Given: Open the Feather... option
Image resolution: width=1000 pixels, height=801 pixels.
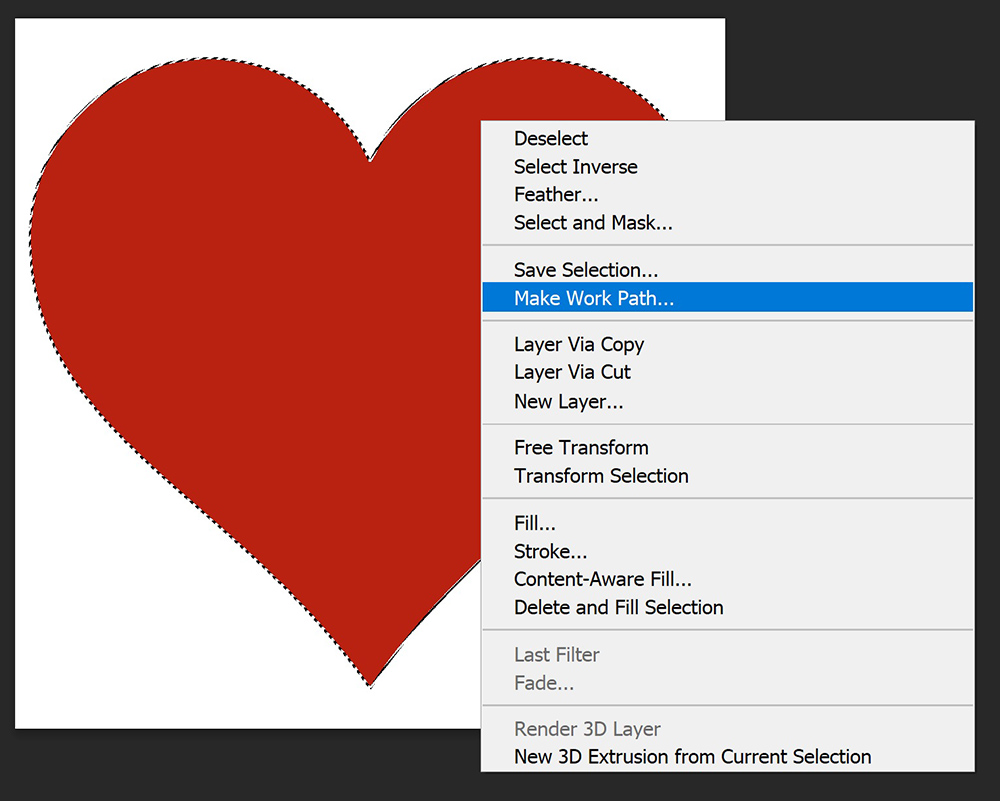Looking at the screenshot, I should point(728,195).
